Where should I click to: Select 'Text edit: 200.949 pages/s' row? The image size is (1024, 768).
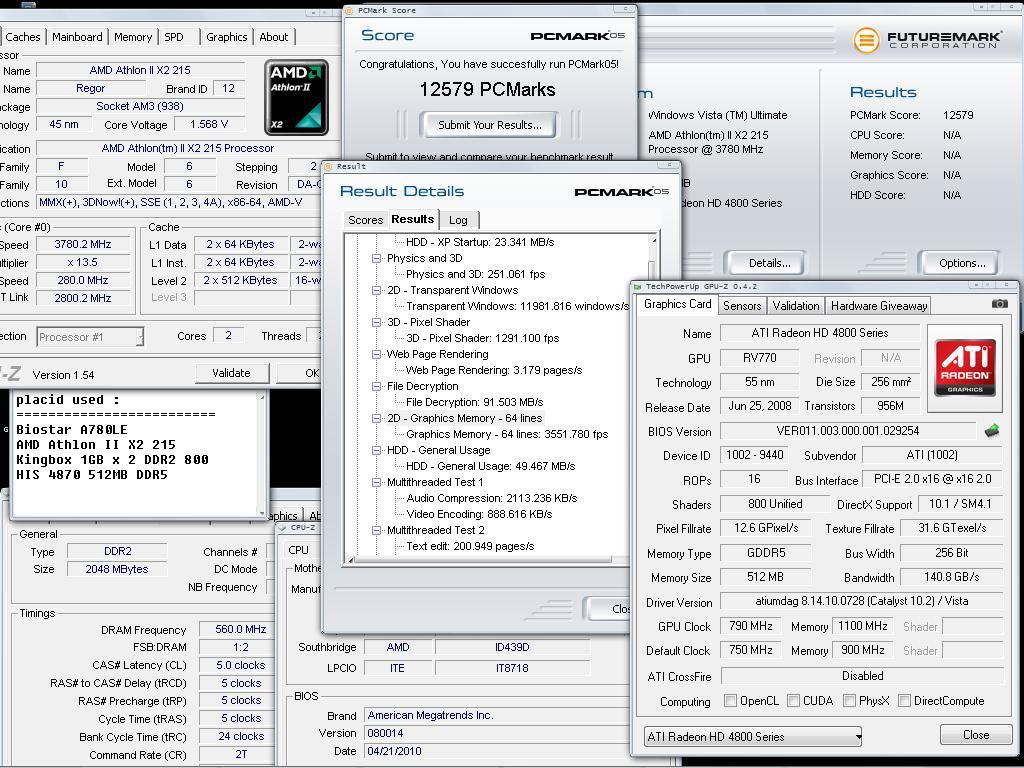tap(470, 546)
